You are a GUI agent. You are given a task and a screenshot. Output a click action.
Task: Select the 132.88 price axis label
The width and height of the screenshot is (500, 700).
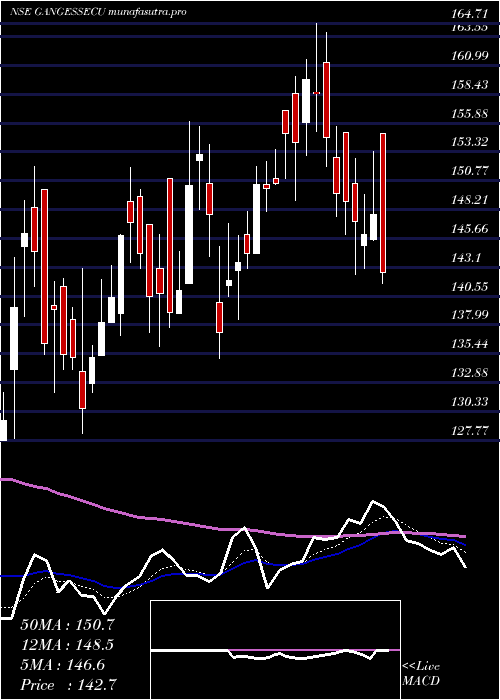[469, 373]
